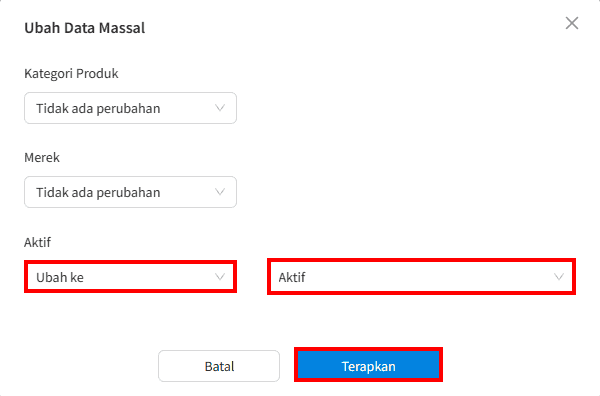Expand the Merek dropdown list
600x396 pixels.
[130, 192]
